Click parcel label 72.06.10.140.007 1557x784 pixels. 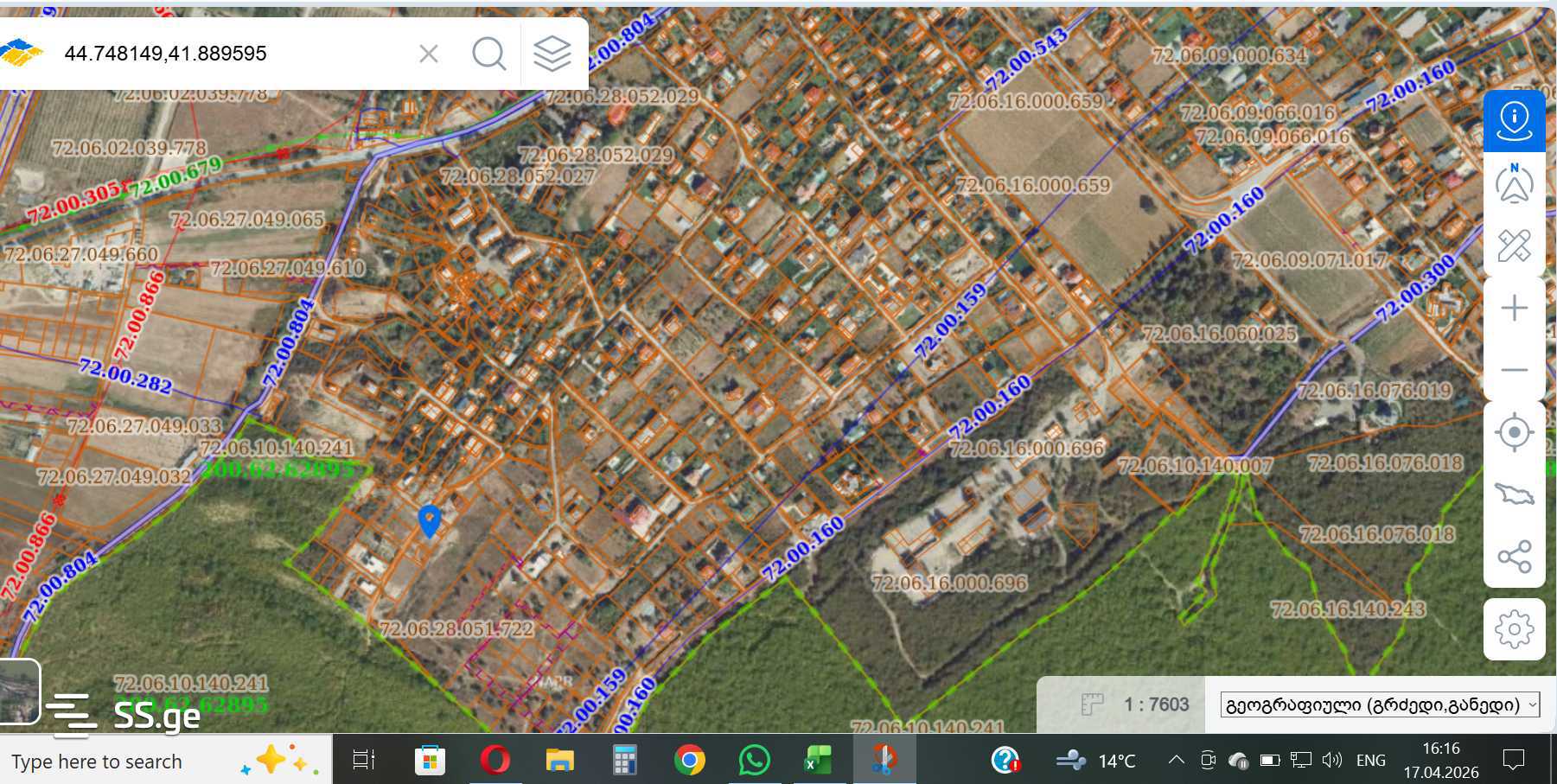(1195, 466)
